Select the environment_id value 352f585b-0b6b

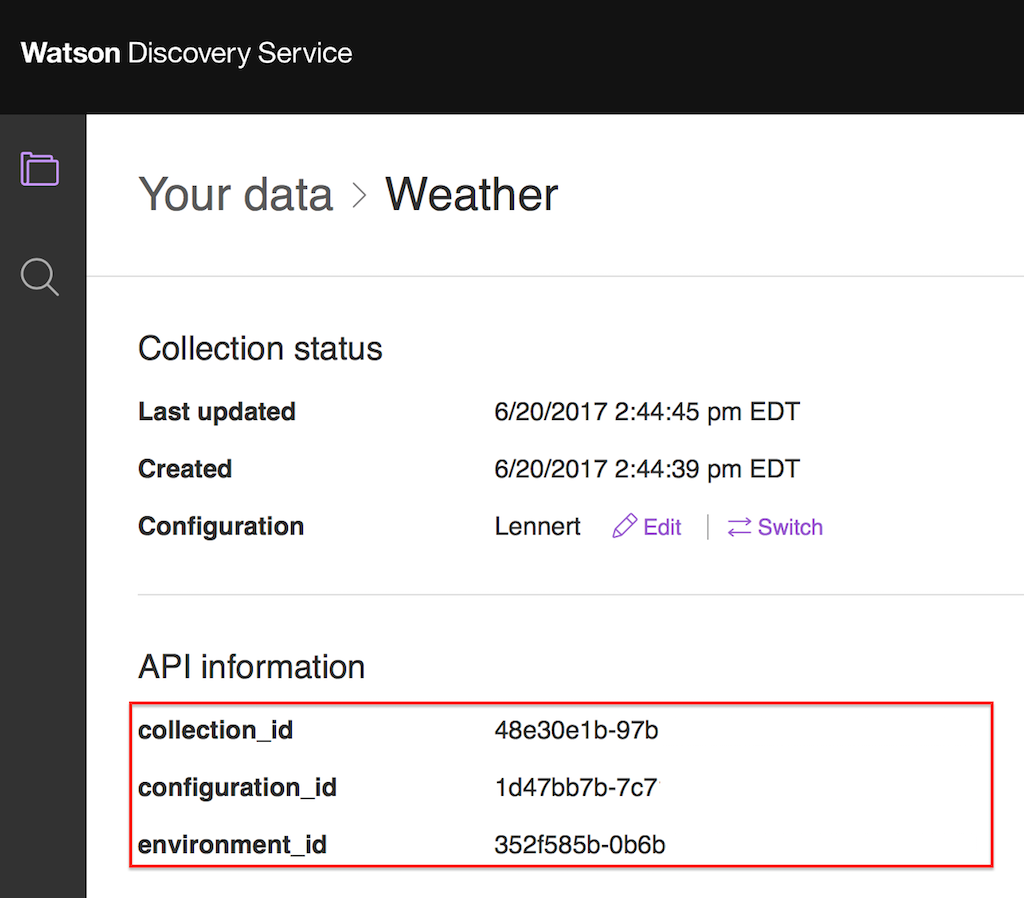click(580, 845)
